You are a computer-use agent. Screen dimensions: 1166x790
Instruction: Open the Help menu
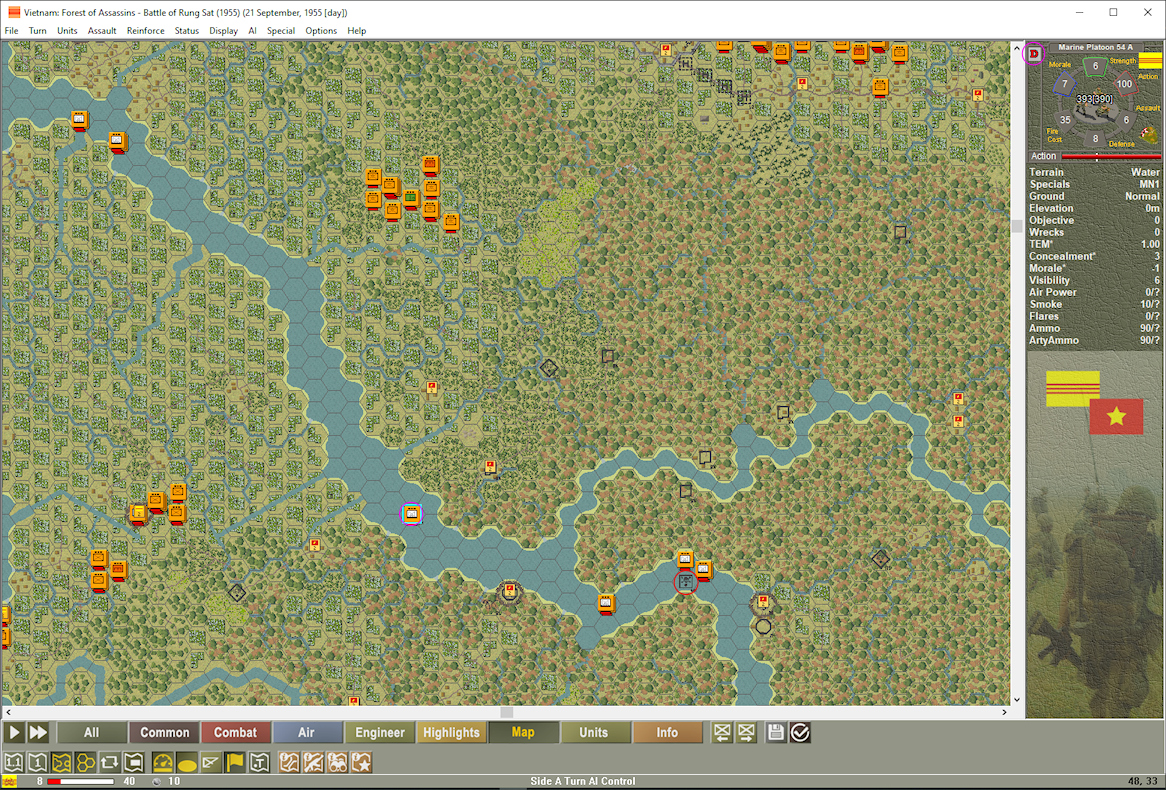pos(357,30)
